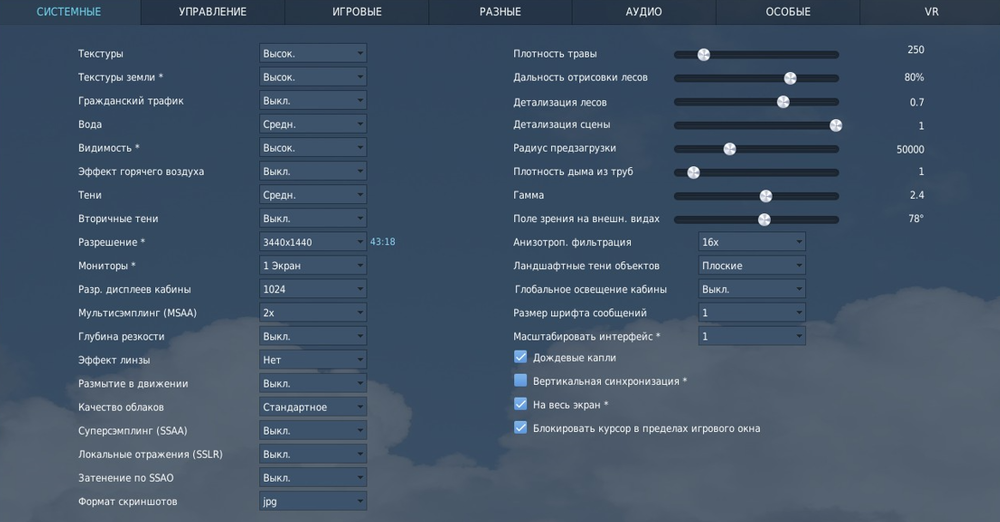Open the ОСОБЫЕ tab
Image resolution: width=1000 pixels, height=522 pixels.
coord(788,12)
